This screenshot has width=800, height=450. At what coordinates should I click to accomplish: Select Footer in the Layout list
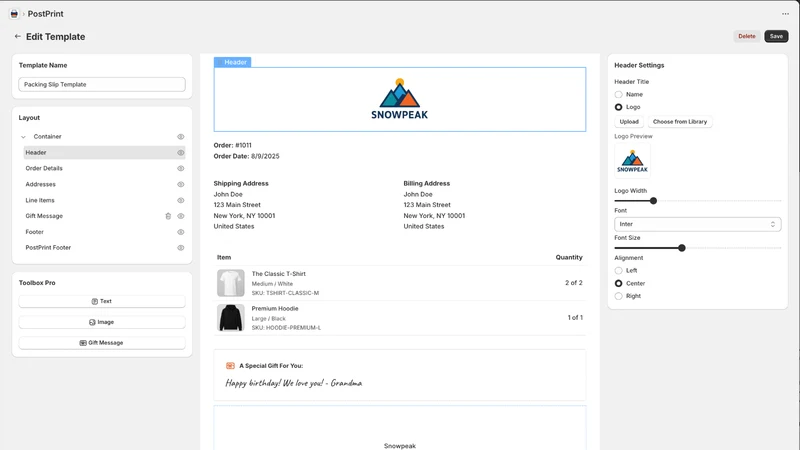104,232
